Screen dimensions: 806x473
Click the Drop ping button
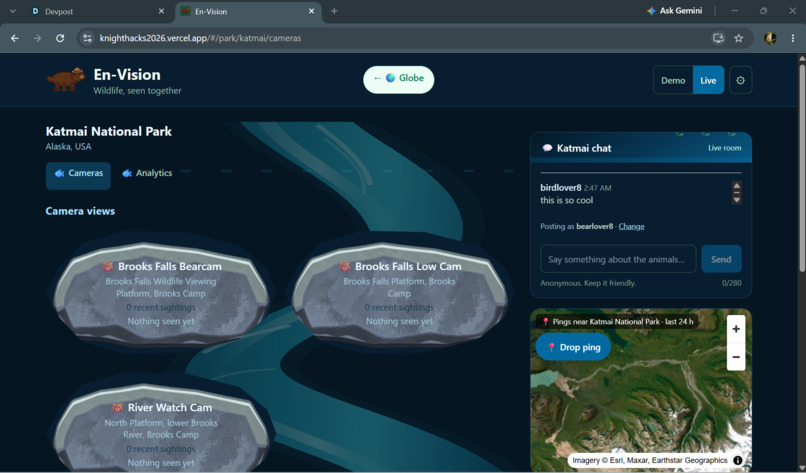pos(573,347)
